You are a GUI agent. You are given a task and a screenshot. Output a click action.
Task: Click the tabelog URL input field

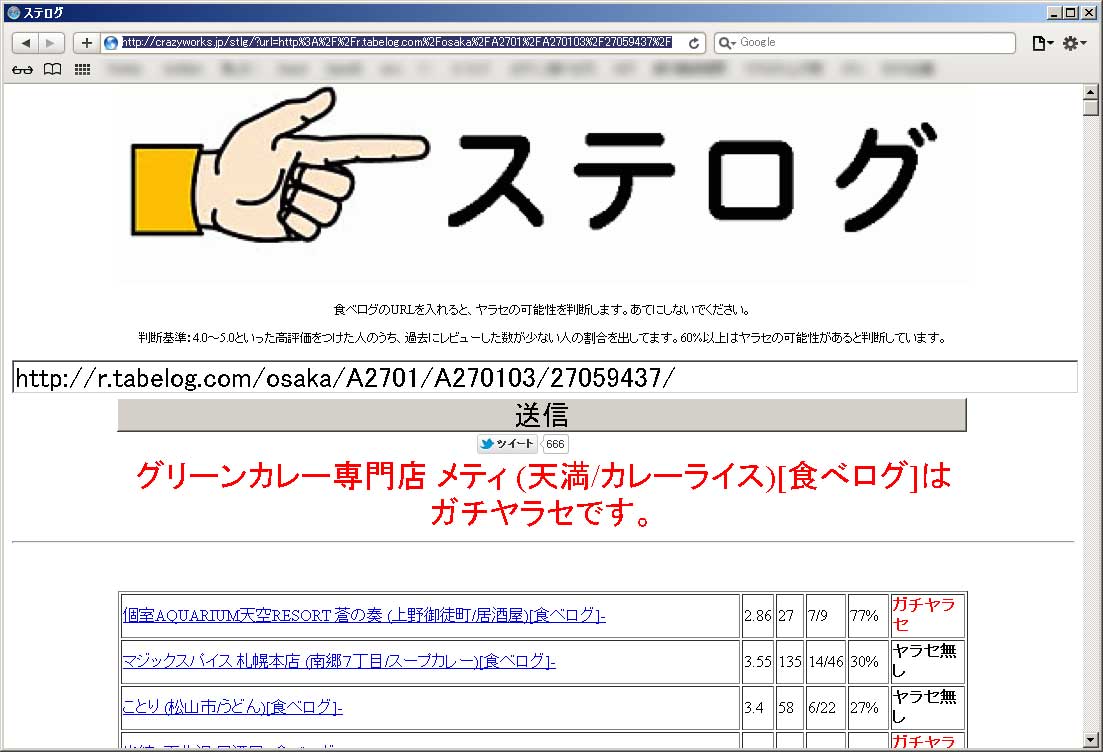[x=400, y=377]
